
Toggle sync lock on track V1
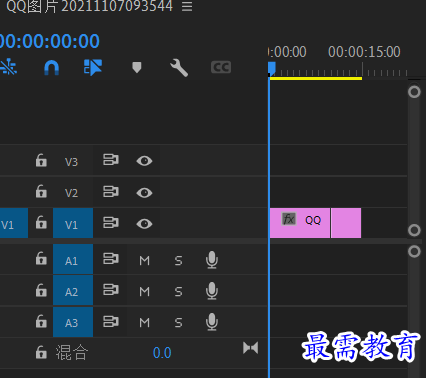coord(111,223)
